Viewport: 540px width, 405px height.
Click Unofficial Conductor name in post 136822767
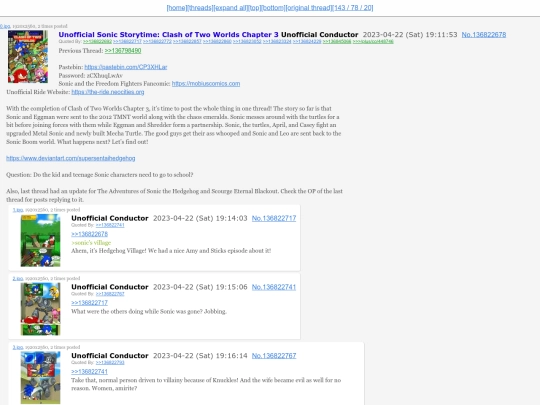[110, 356]
